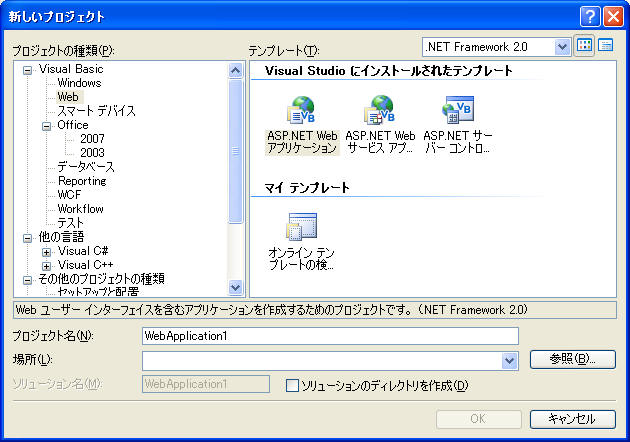
Task: Click the 参照(B)... browse button
Action: pos(573,359)
